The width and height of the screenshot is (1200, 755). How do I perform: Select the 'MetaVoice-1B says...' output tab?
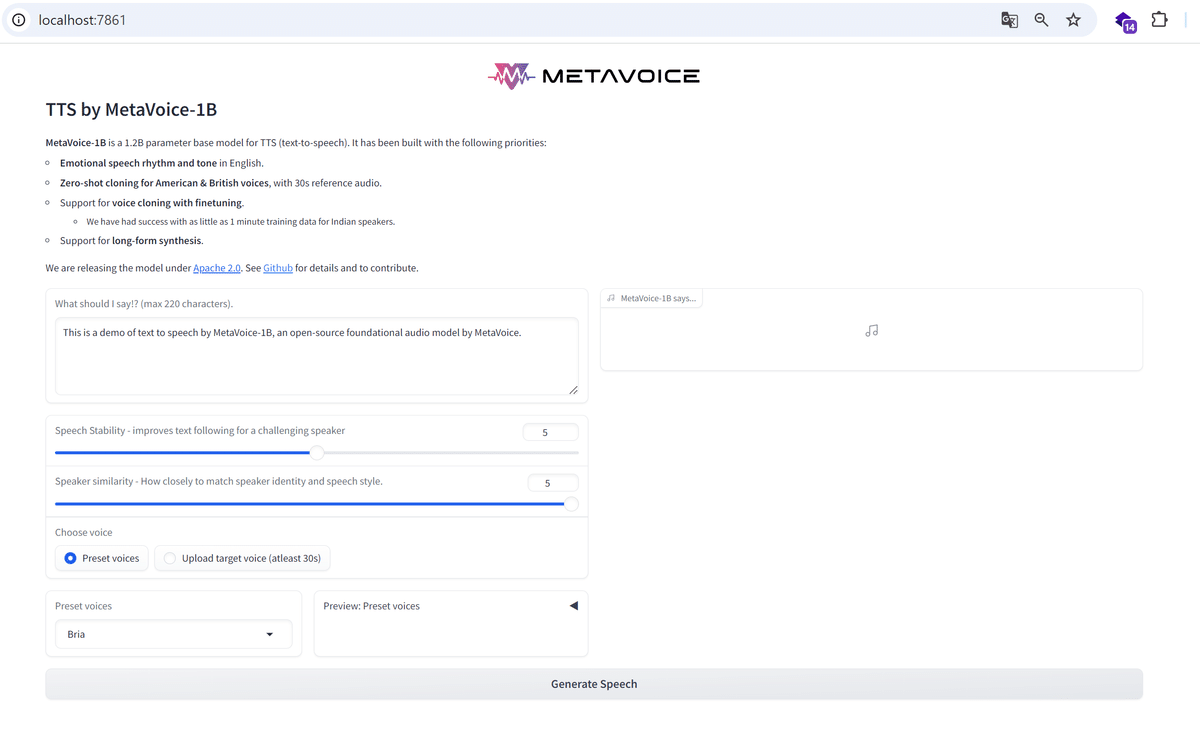[652, 297]
